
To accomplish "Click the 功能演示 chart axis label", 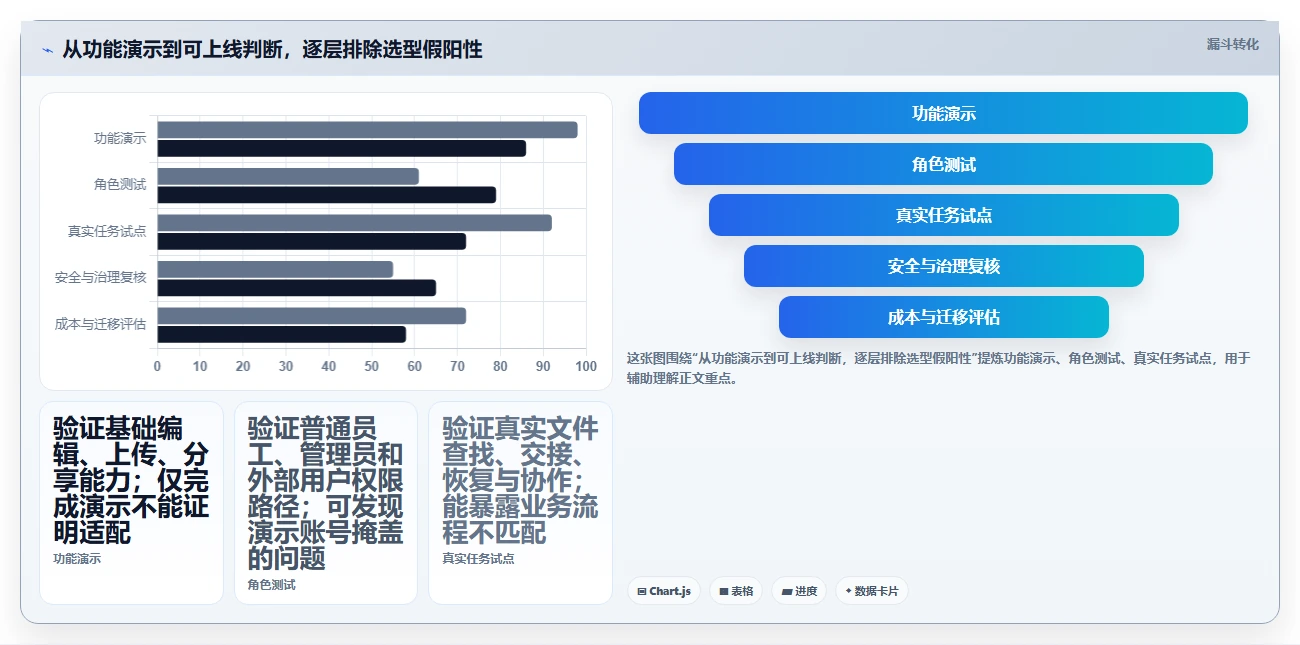I will point(120,139).
